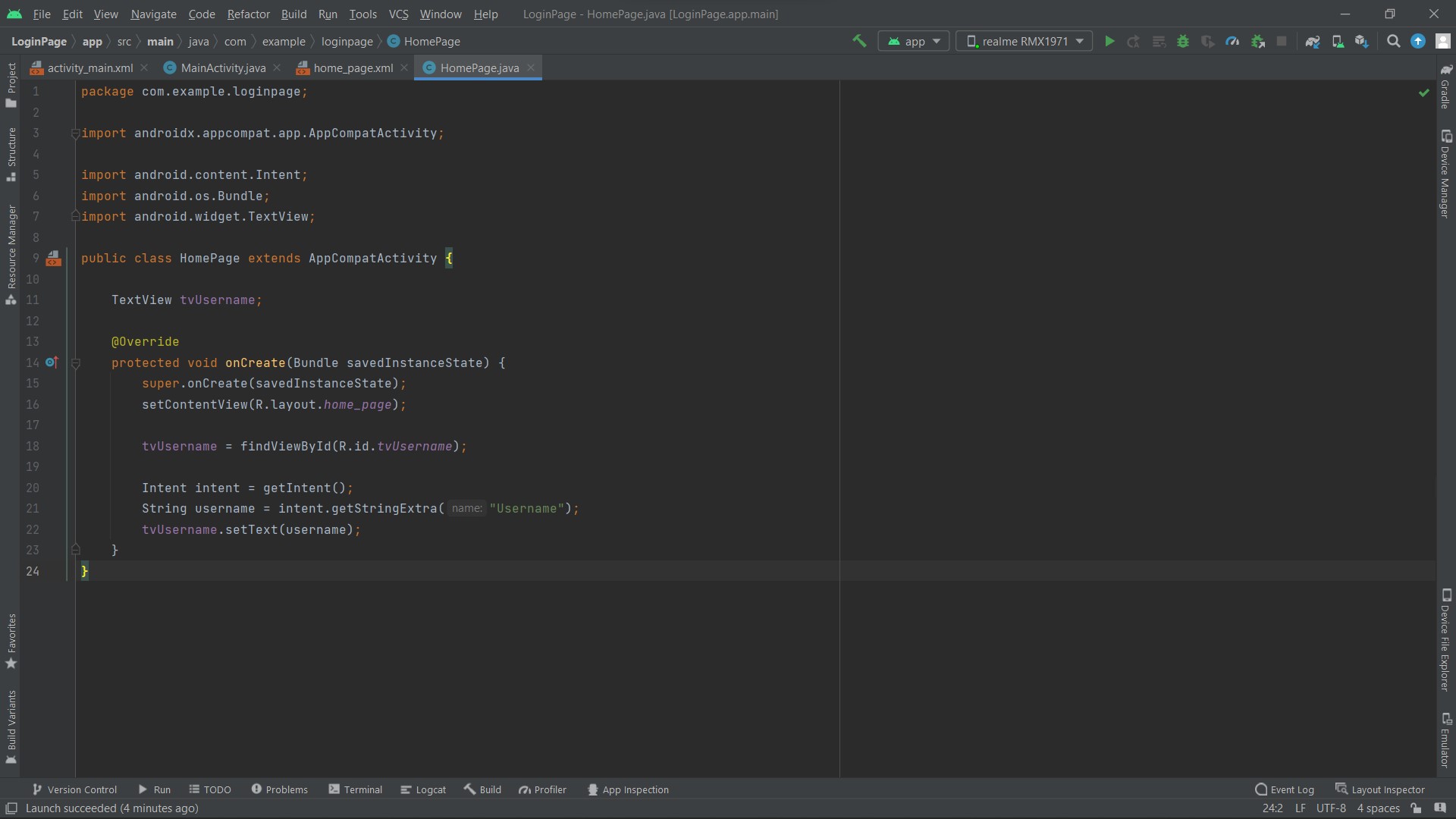The width and height of the screenshot is (1456, 819).
Task: Collapse the onCreate method fold marker
Action: (x=76, y=363)
